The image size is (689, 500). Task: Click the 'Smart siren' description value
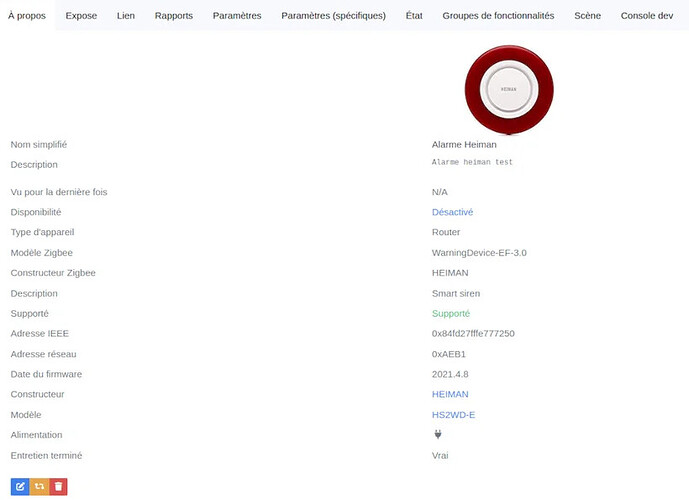tap(456, 293)
